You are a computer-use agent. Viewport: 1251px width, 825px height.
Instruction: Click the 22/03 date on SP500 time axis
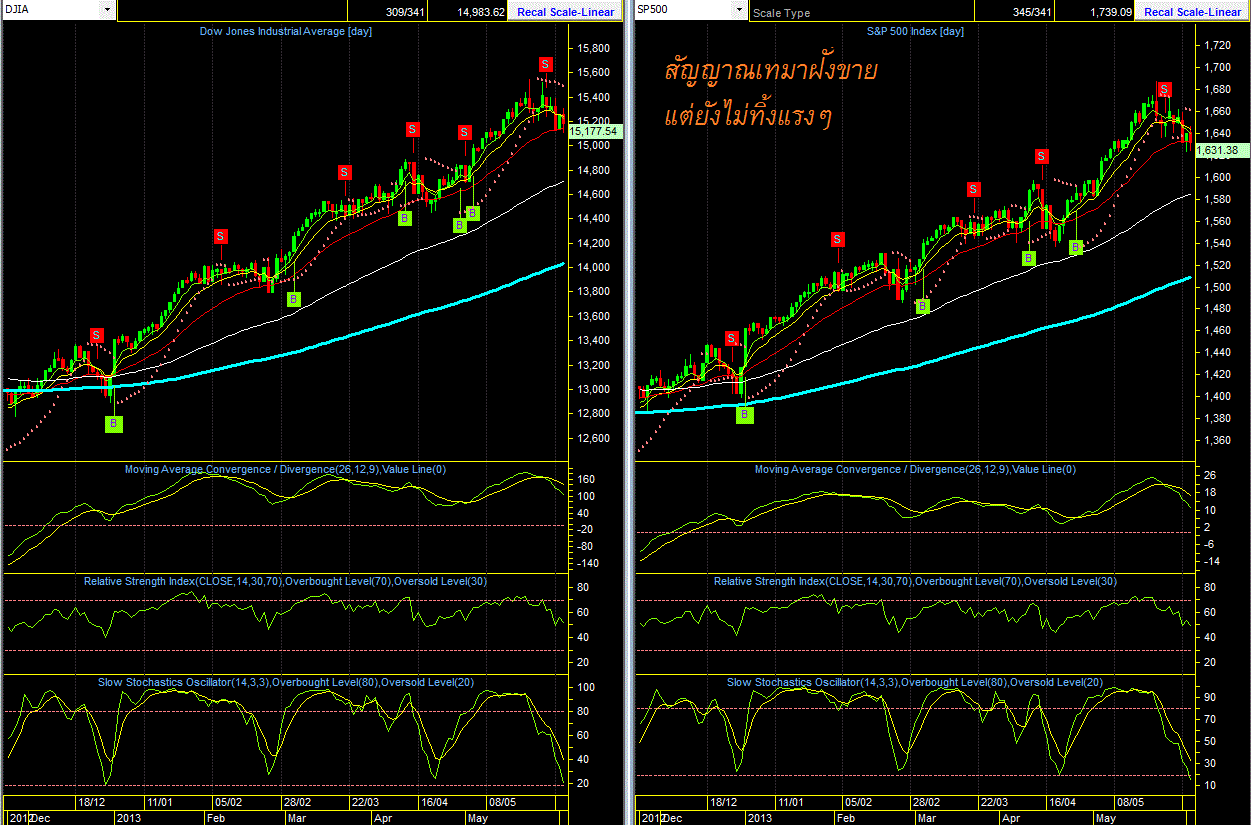tap(995, 802)
